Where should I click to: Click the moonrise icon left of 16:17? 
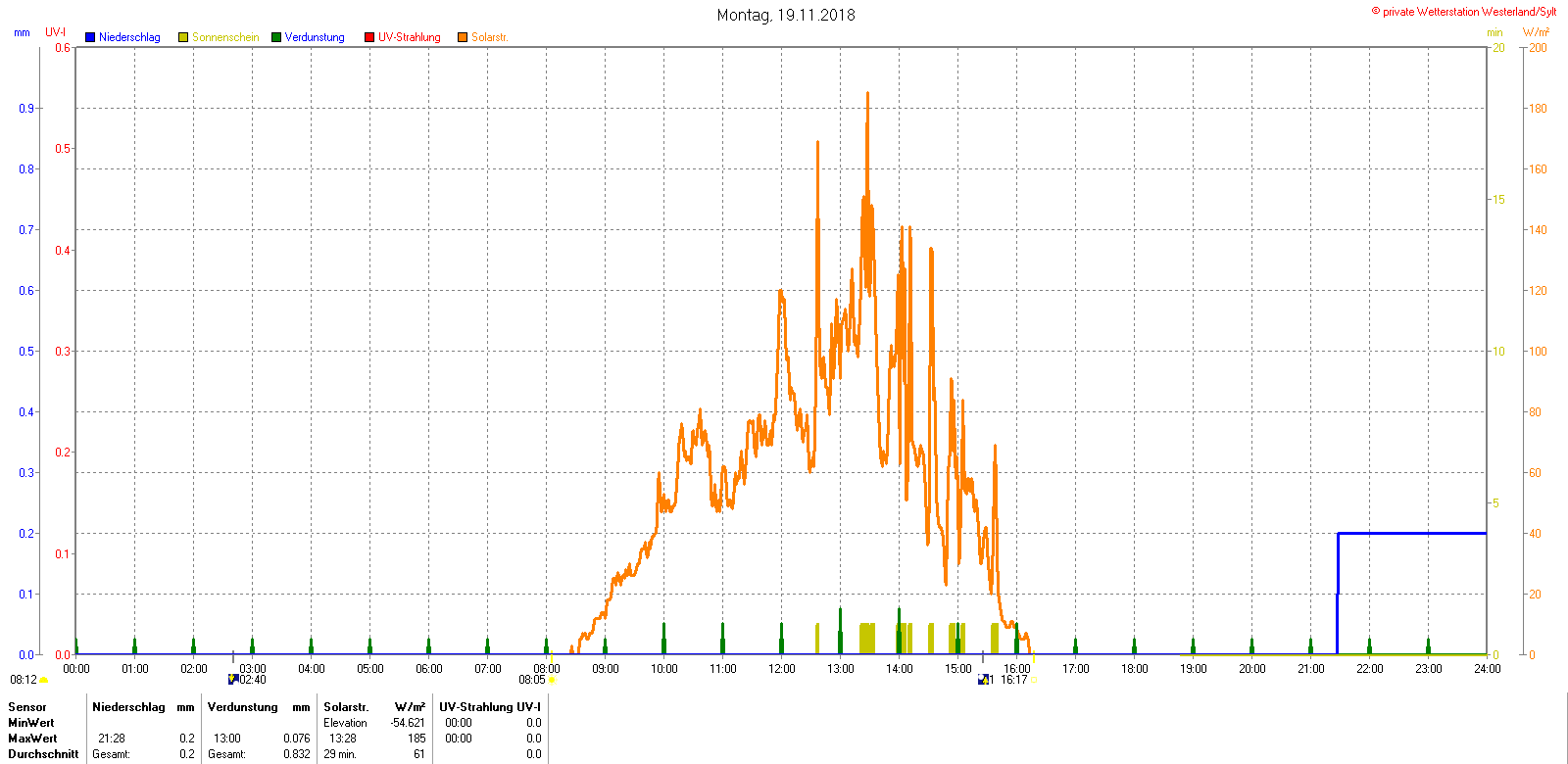(983, 680)
